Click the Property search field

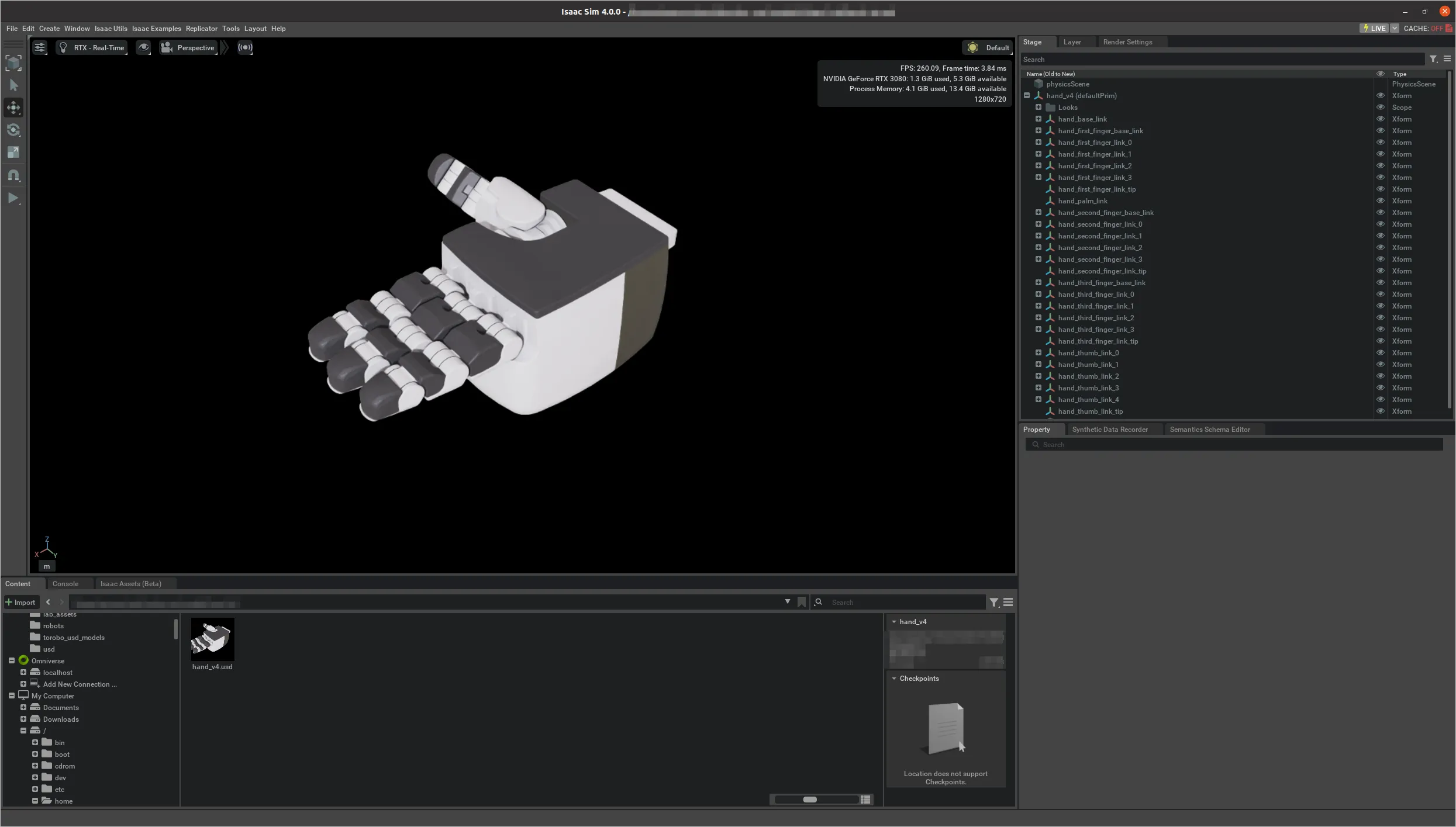point(1234,445)
